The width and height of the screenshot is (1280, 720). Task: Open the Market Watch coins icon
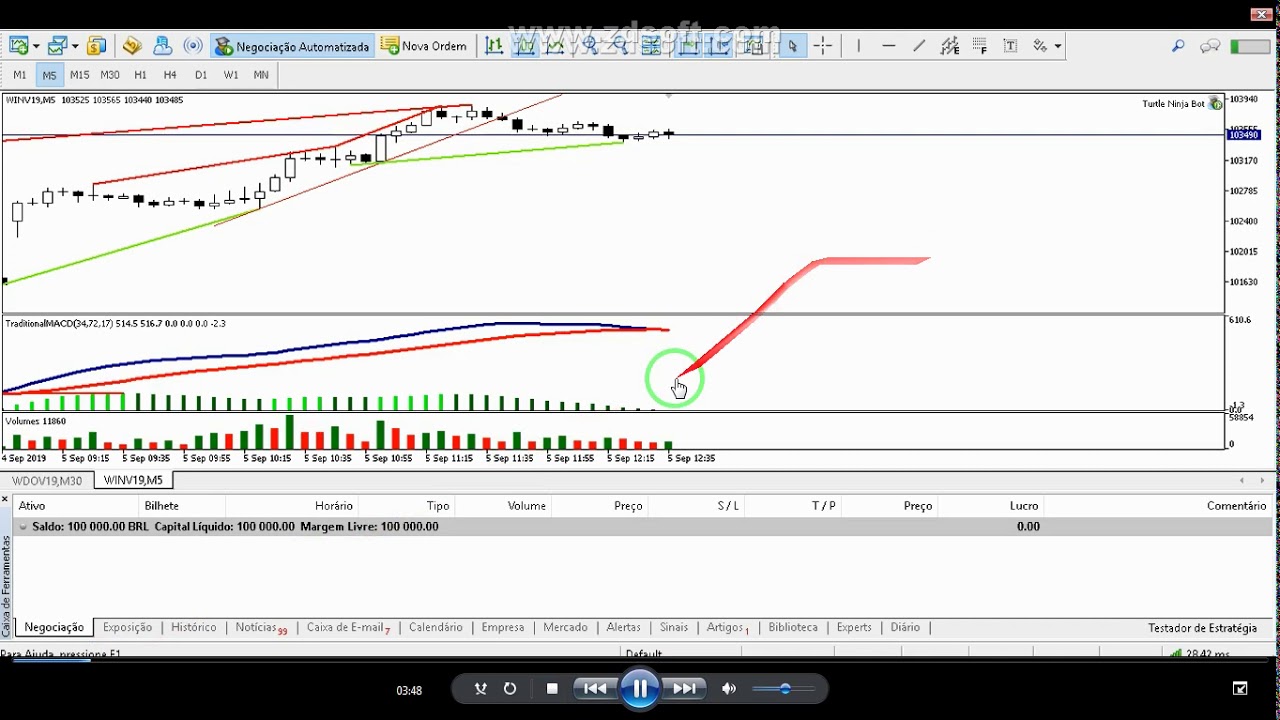[x=97, y=46]
